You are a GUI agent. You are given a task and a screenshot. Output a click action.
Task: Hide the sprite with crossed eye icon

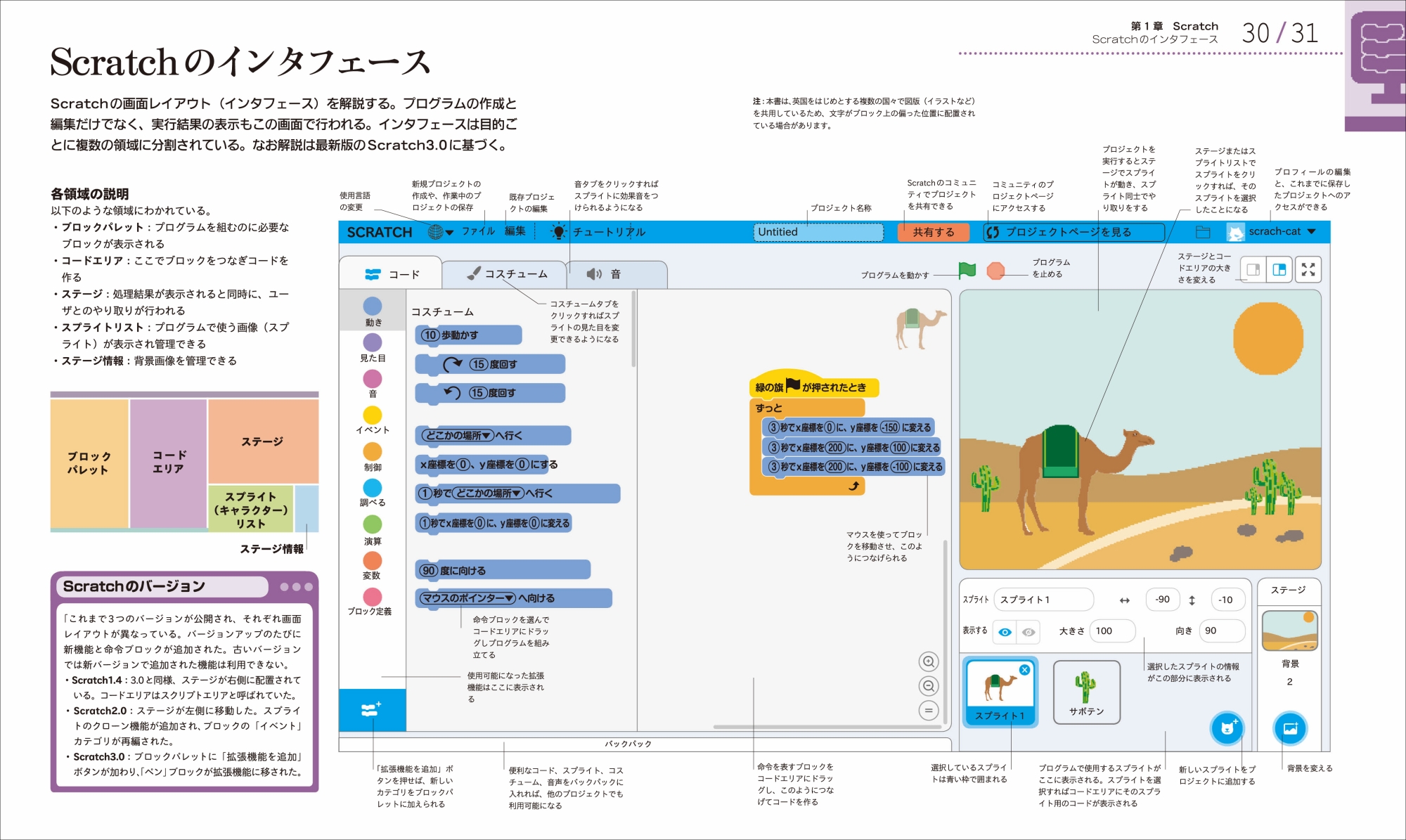tap(1028, 632)
